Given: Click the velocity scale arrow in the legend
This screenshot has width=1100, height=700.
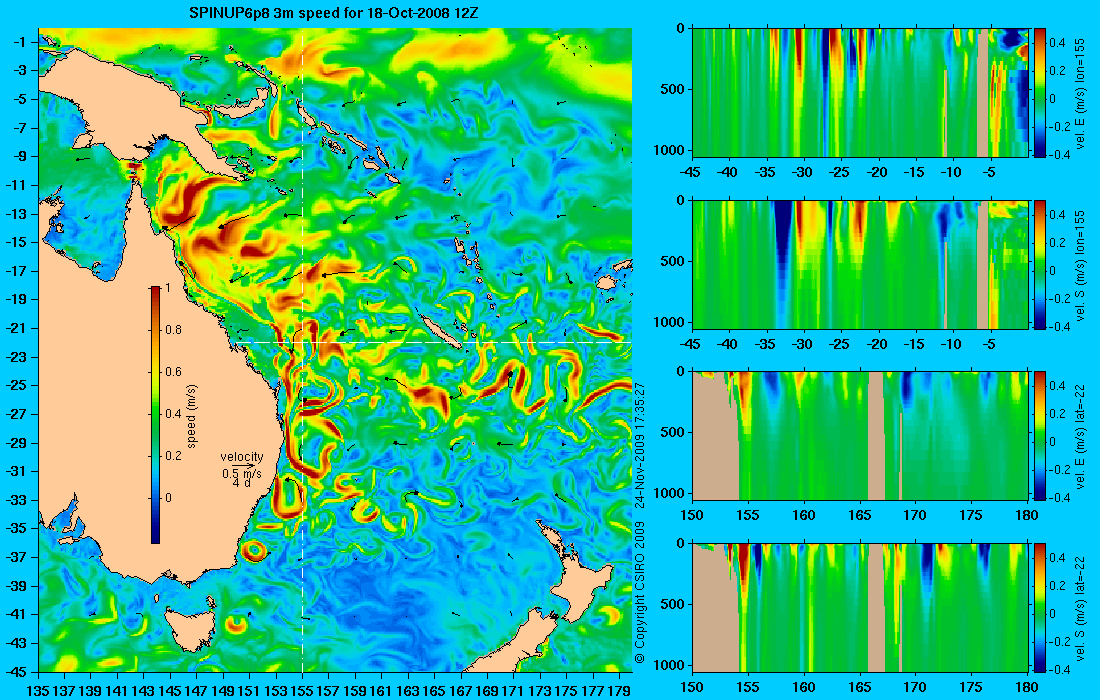Looking at the screenshot, I should (x=242, y=465).
